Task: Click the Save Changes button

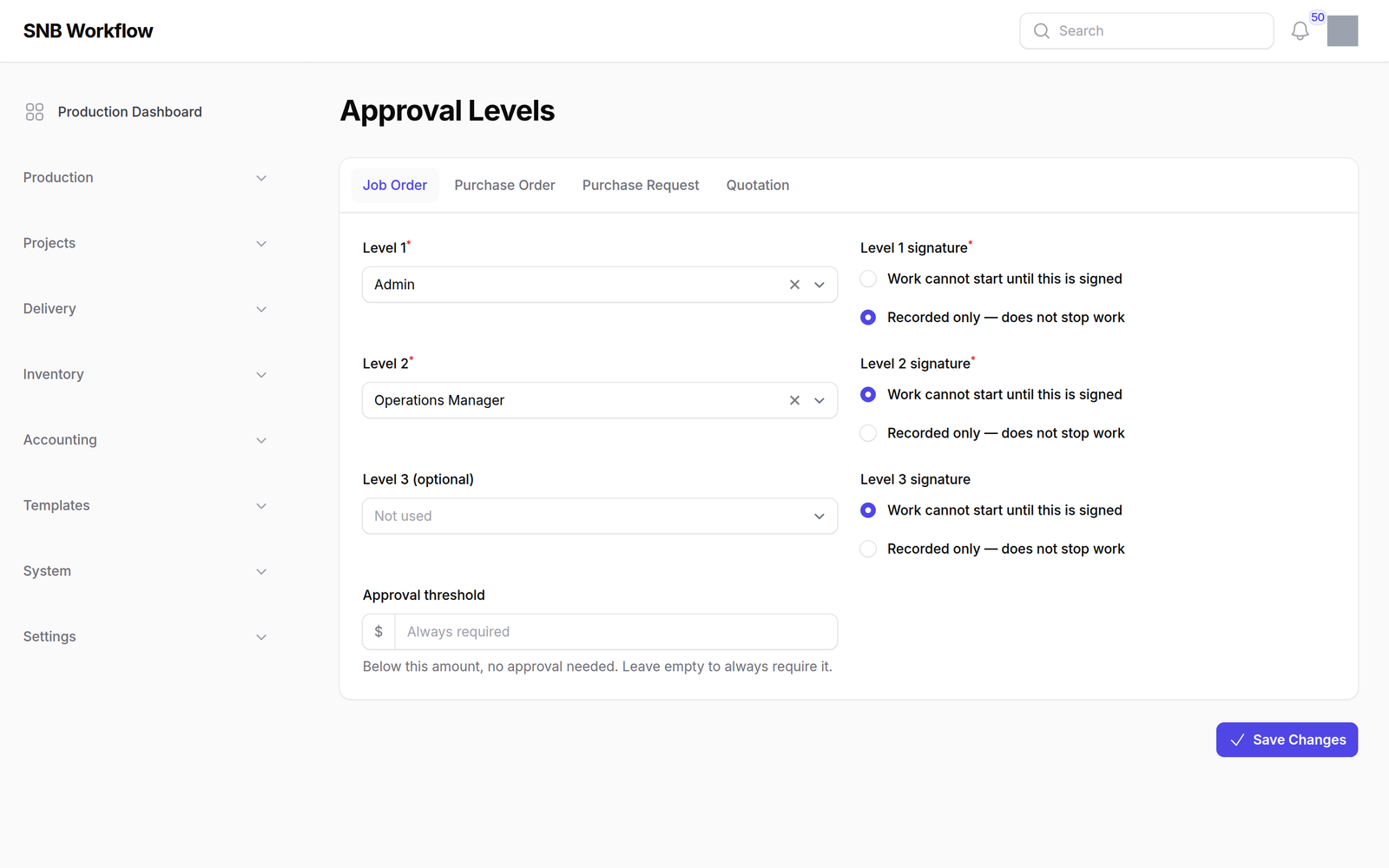Action: pos(1287,740)
